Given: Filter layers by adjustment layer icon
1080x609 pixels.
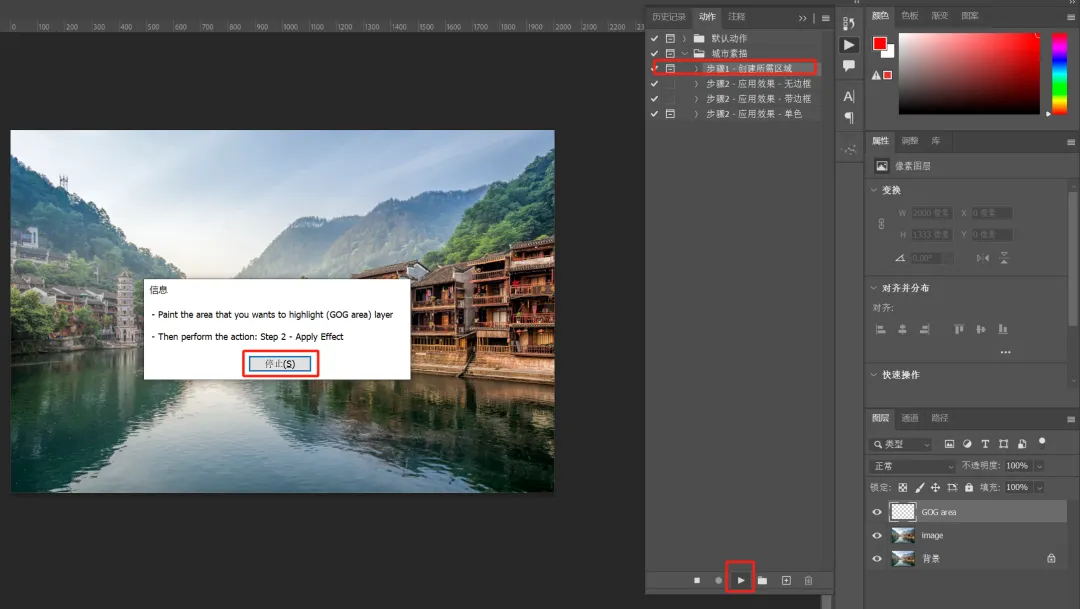Looking at the screenshot, I should [x=967, y=444].
